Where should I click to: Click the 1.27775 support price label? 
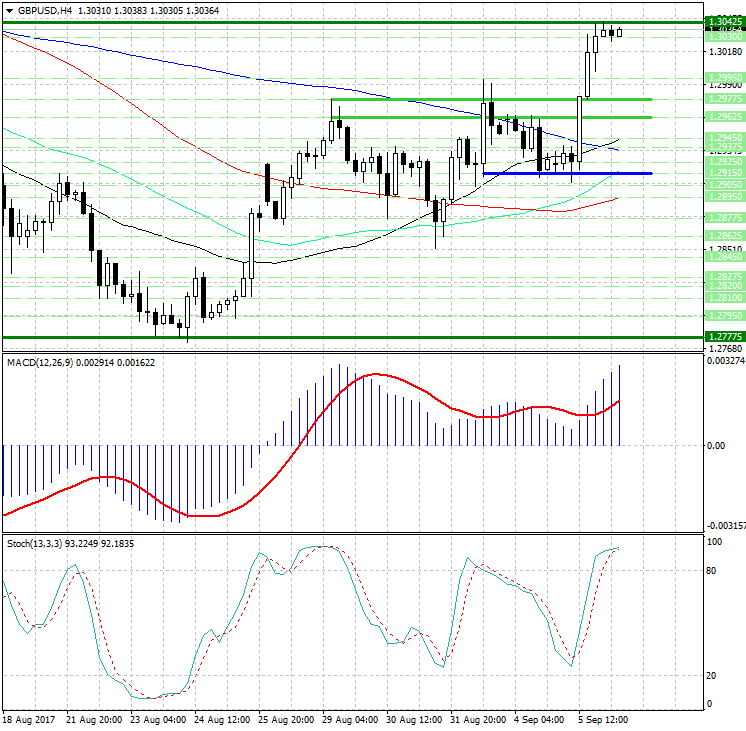(x=723, y=337)
